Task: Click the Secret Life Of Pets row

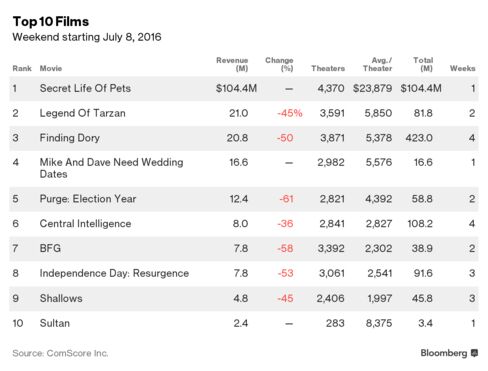Action: (x=244, y=89)
